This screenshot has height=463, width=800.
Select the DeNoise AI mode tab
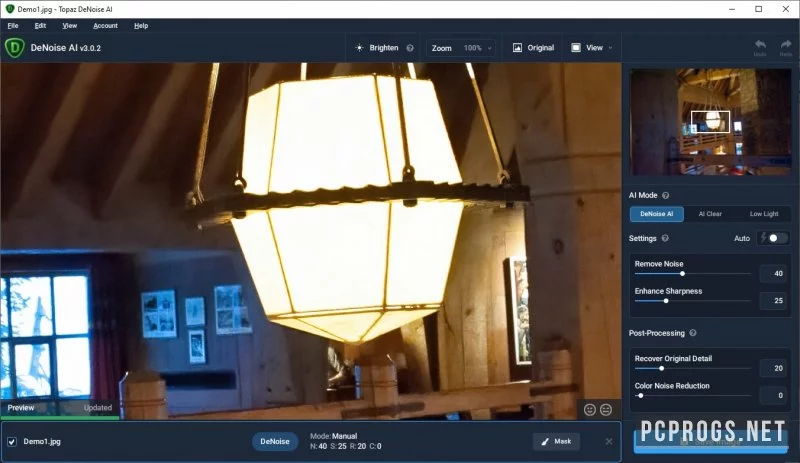pyautogui.click(x=657, y=214)
